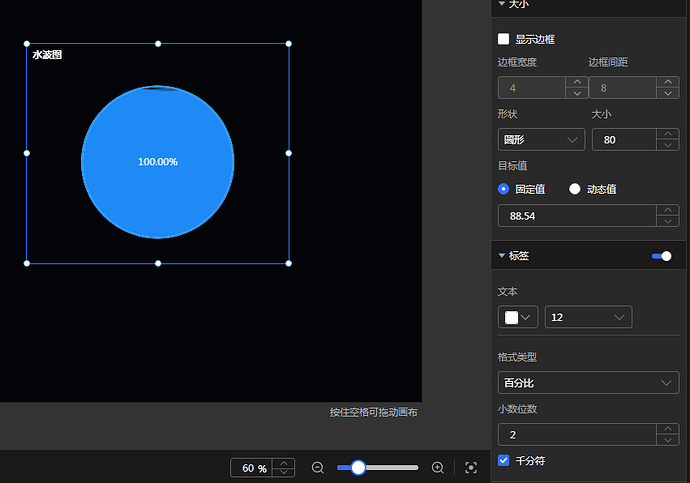
Task: Open the font size dropdown showing 12
Action: point(588,317)
